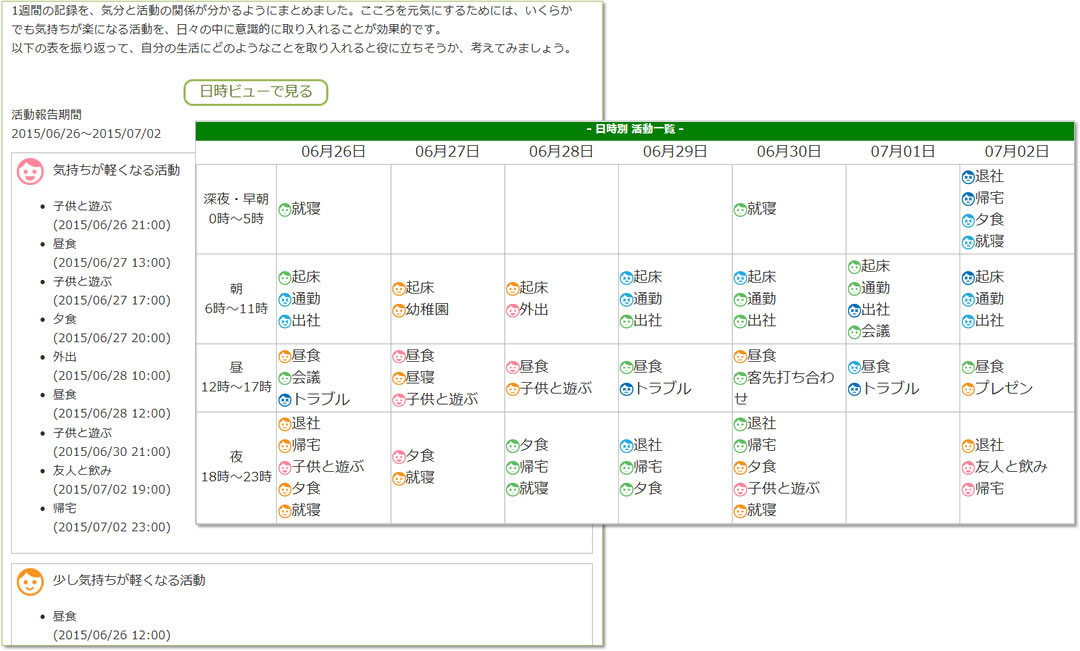This screenshot has height=651, width=1080.
Task: Click the 朝 6時〜11時 row label
Action: click(236, 299)
